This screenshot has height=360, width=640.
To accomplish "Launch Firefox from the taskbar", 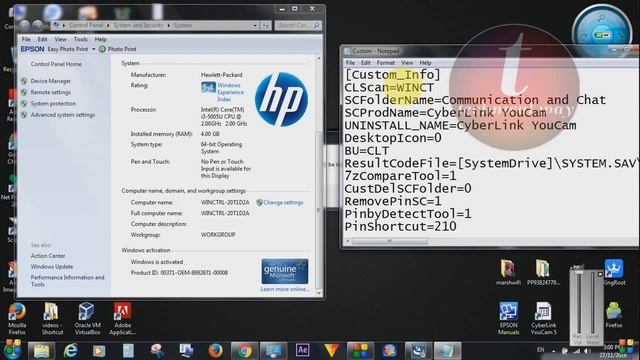I will pos(216,351).
